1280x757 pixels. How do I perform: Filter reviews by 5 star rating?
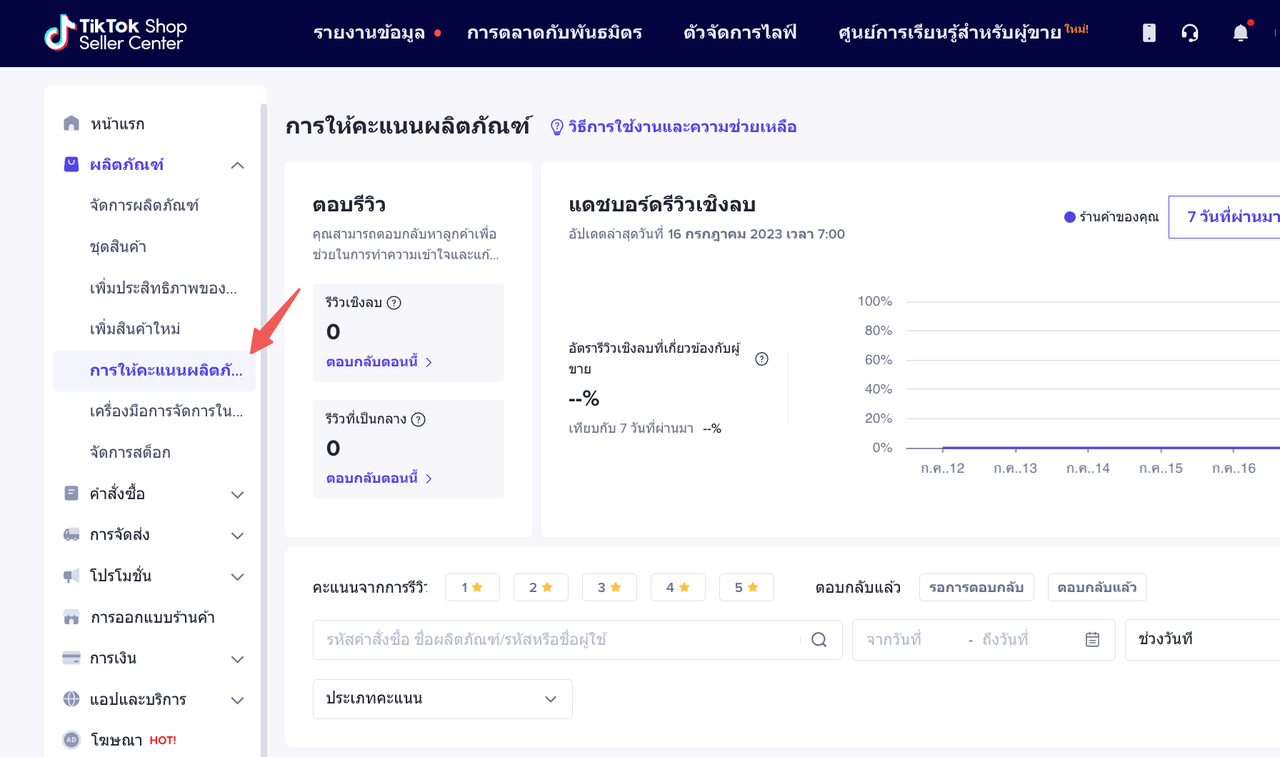tap(746, 588)
